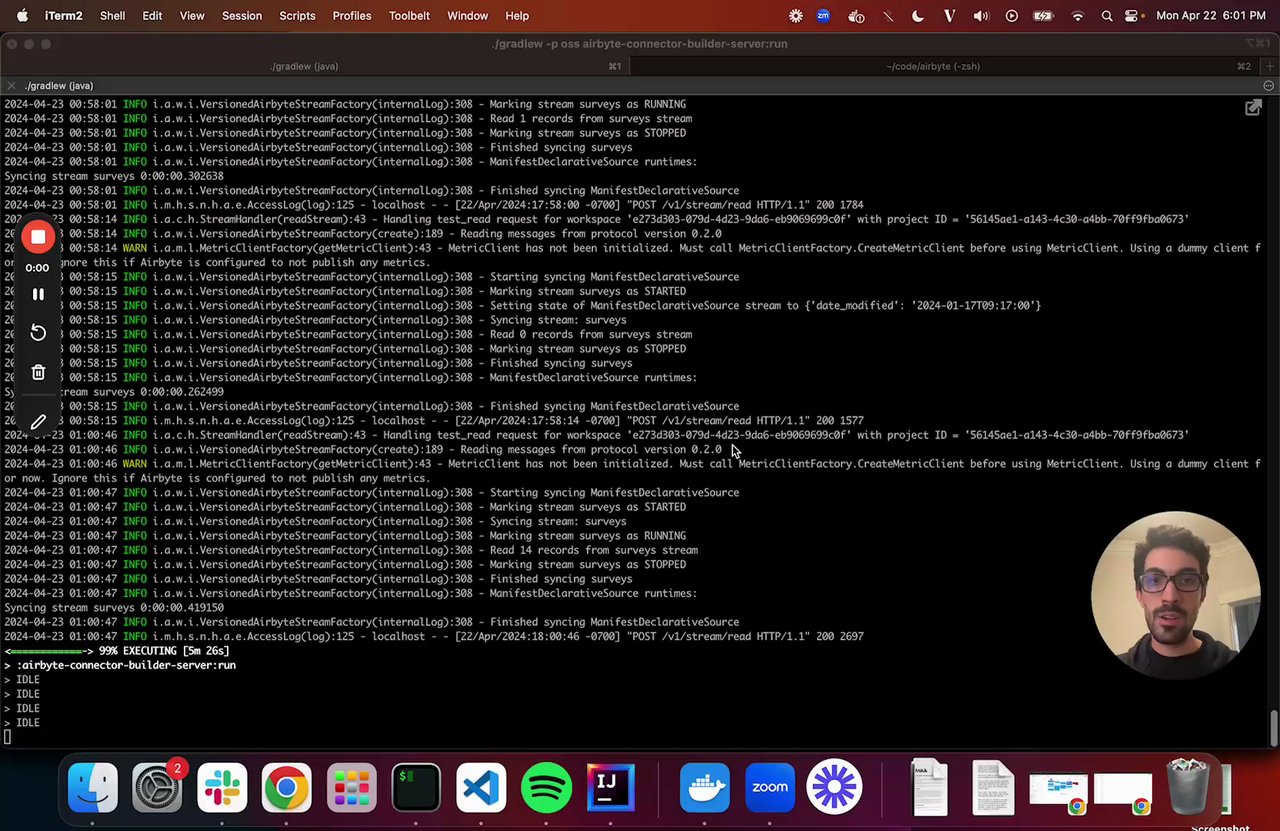Open Spotify from the Dock

pyautogui.click(x=546, y=788)
